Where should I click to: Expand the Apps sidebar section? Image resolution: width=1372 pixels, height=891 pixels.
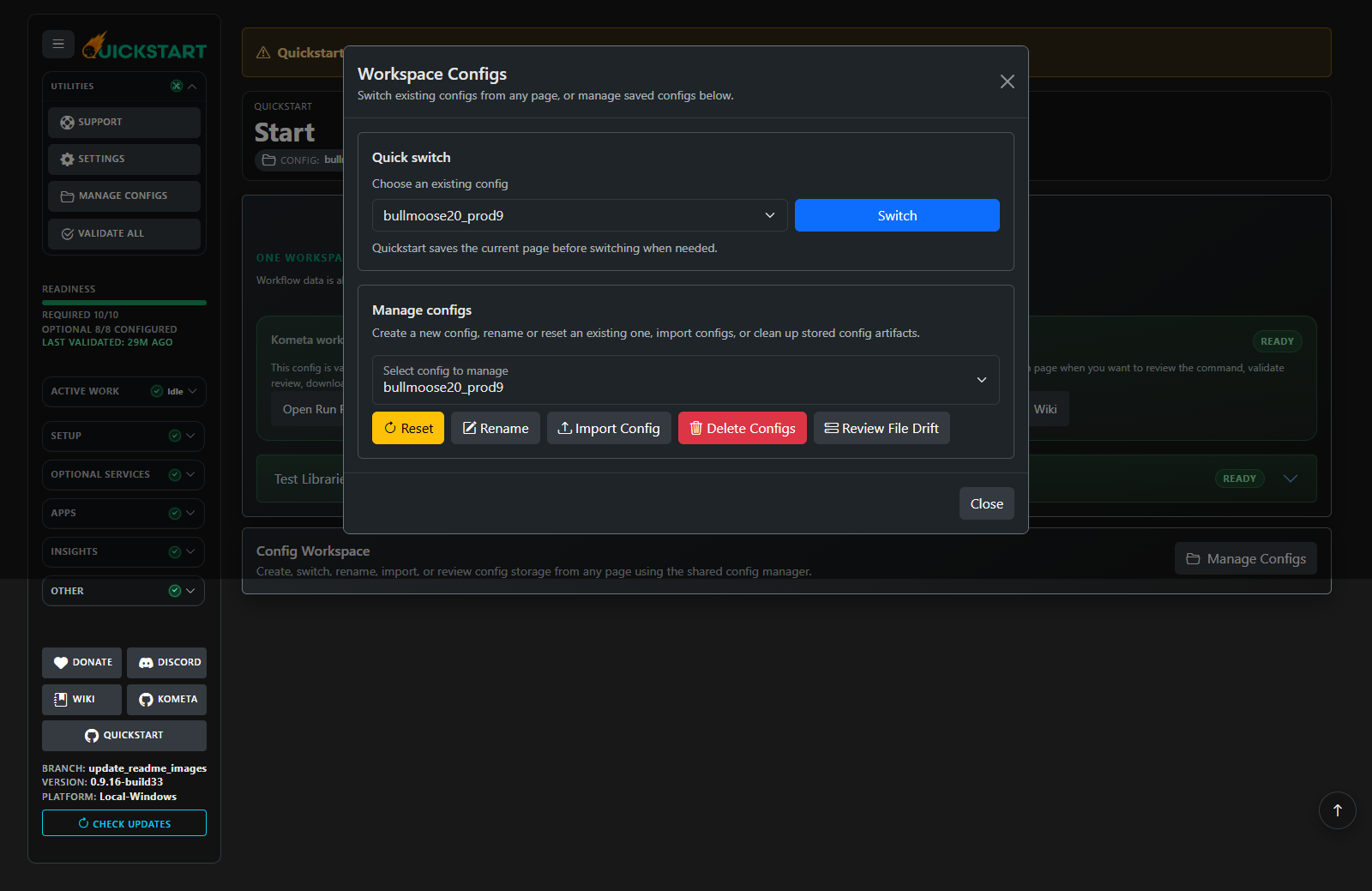point(123,514)
